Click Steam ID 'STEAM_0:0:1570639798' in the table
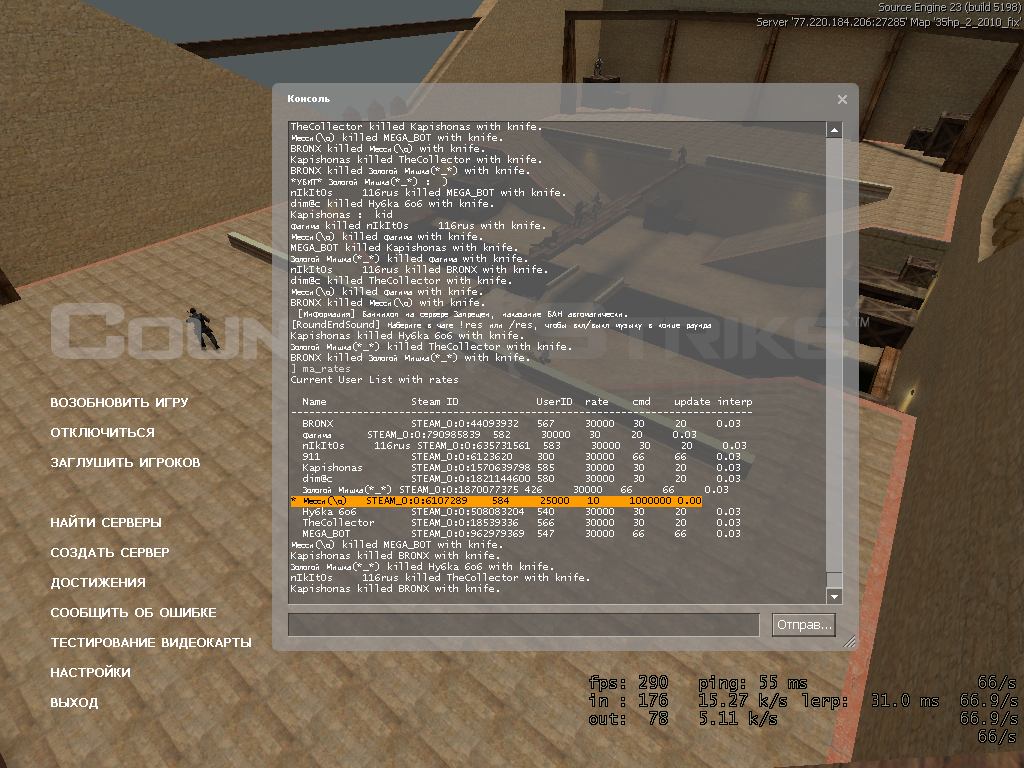This screenshot has height=768, width=1024. (471, 468)
